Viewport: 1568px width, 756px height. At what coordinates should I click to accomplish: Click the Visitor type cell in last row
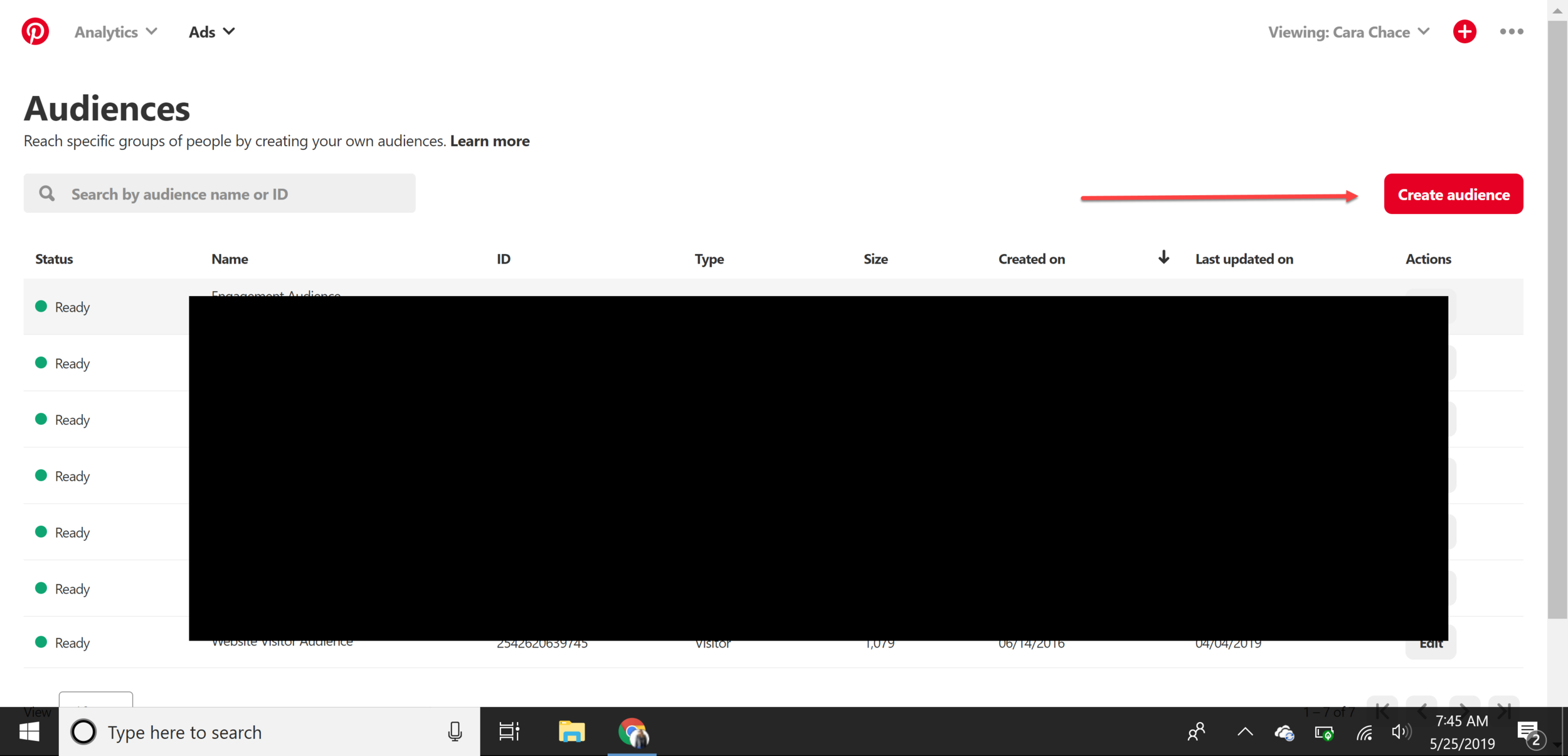point(712,645)
